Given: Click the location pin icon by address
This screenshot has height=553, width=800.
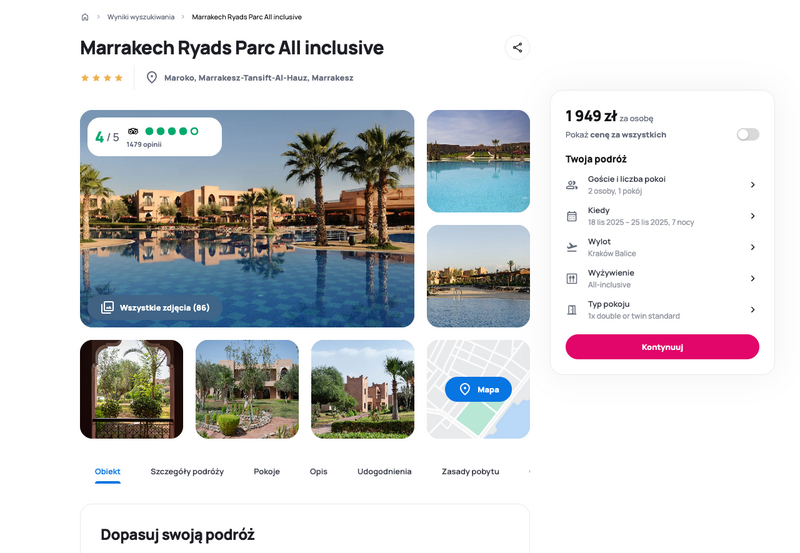Looking at the screenshot, I should tap(152, 78).
